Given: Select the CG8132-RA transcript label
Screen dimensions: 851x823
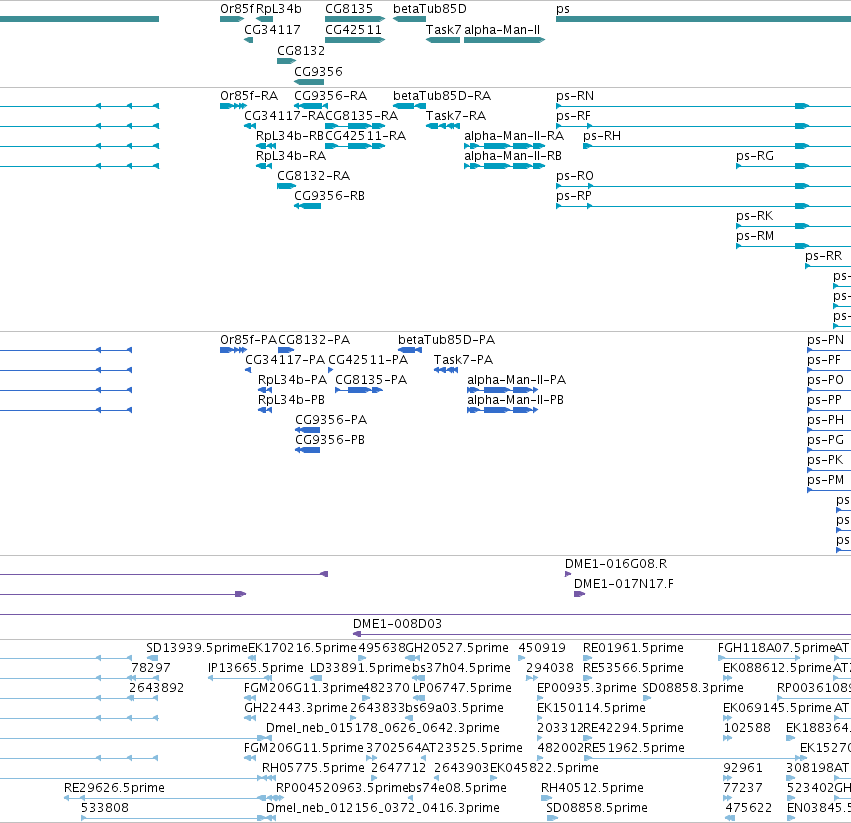Looking at the screenshot, I should (x=313, y=176).
